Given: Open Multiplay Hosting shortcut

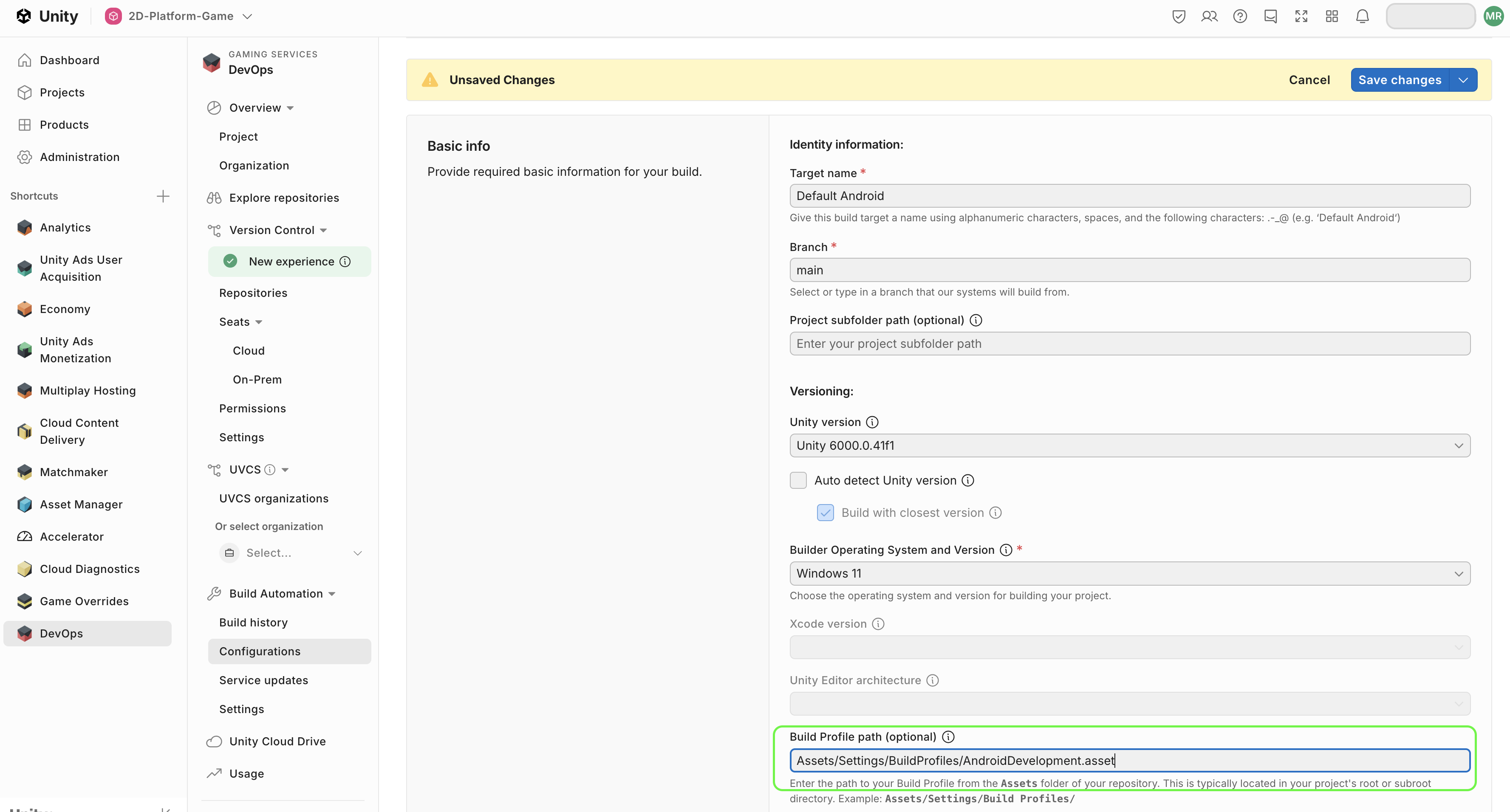Looking at the screenshot, I should [x=88, y=391].
